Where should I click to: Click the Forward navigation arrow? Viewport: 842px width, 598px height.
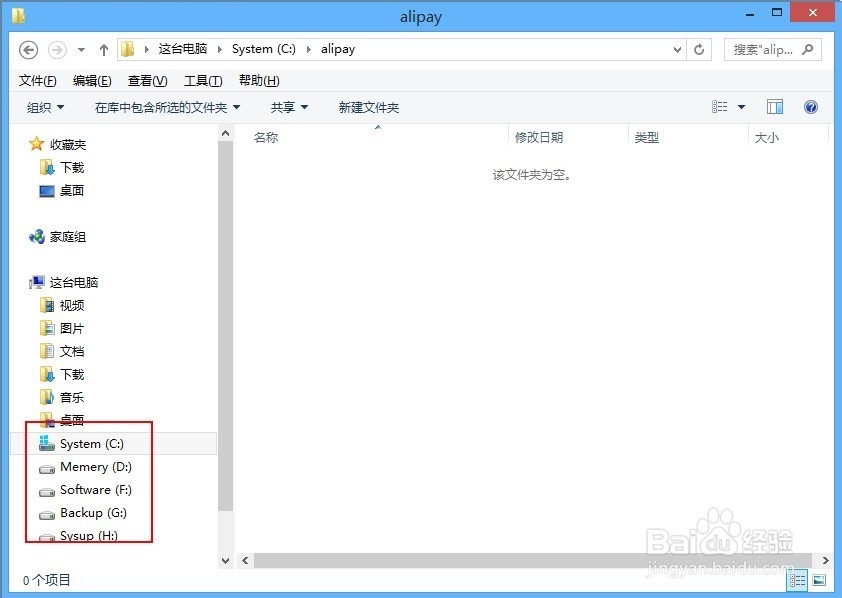[x=57, y=50]
